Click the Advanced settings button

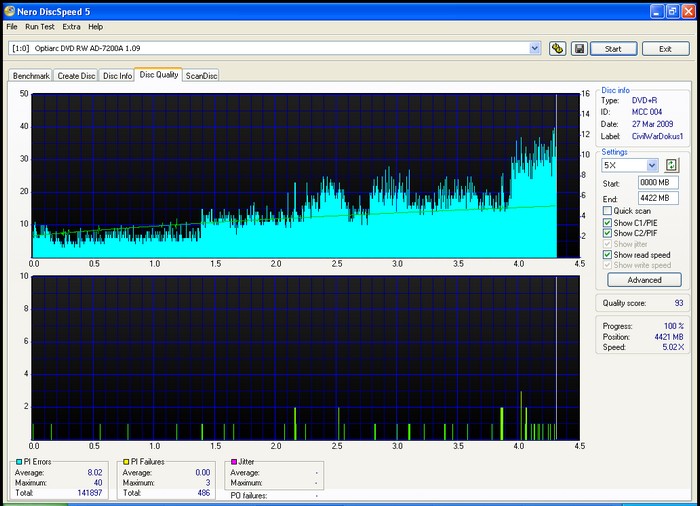[x=644, y=280]
